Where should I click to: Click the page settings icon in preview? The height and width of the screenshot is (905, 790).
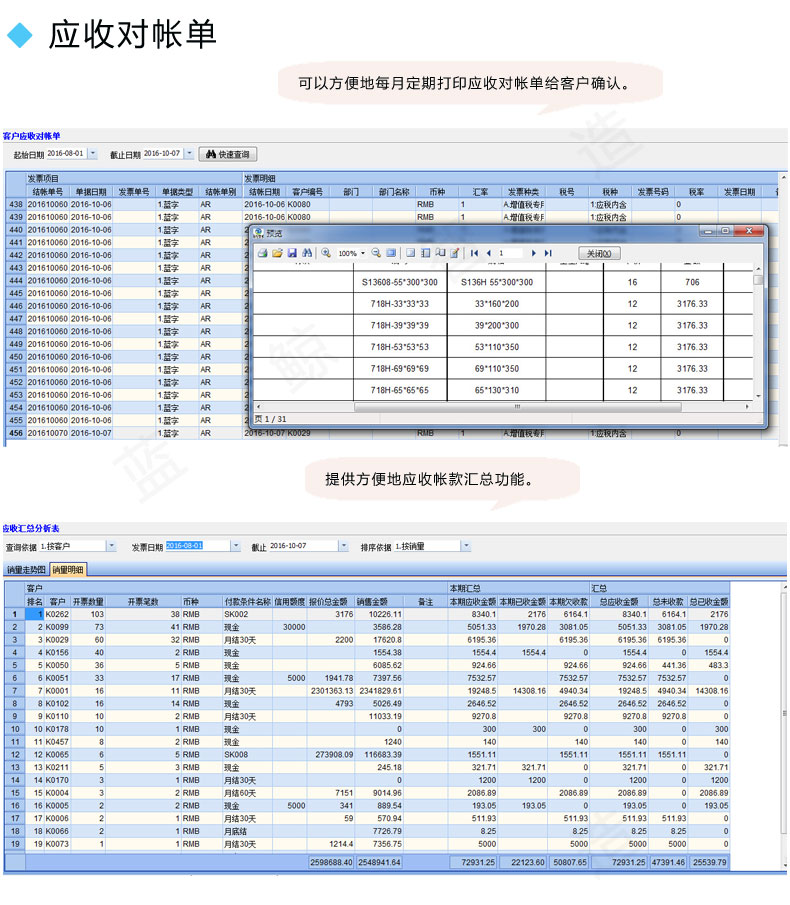[x=440, y=253]
